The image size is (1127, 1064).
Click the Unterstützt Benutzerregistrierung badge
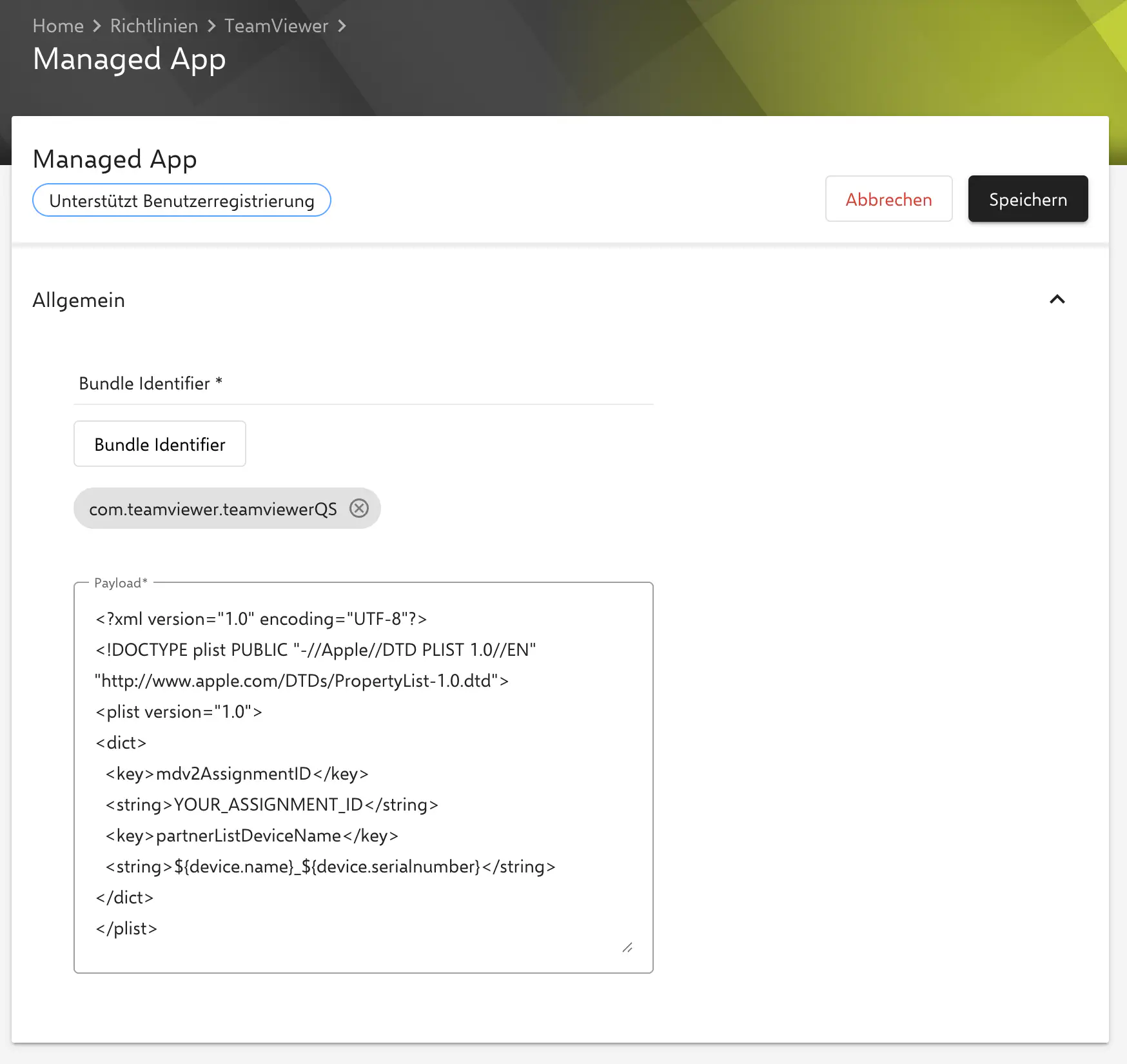[182, 200]
